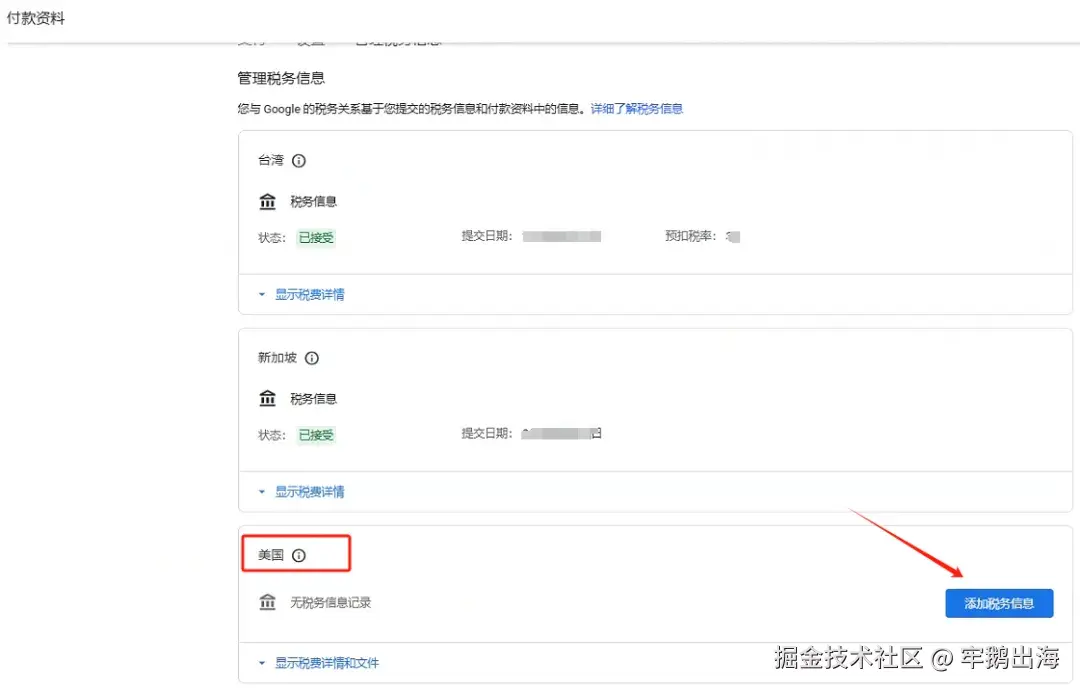Click the info icon next to 台湾
The image size is (1080, 692).
pyautogui.click(x=297, y=161)
